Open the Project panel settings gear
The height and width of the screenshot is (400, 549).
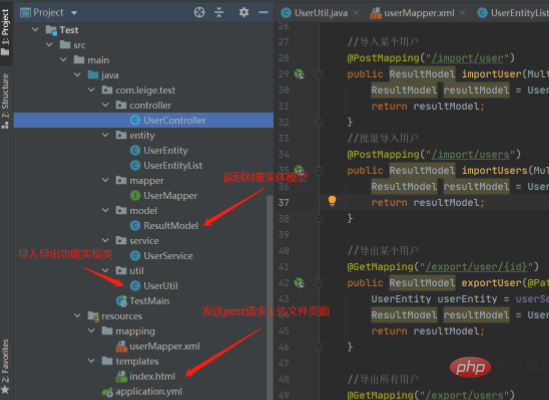pos(244,12)
